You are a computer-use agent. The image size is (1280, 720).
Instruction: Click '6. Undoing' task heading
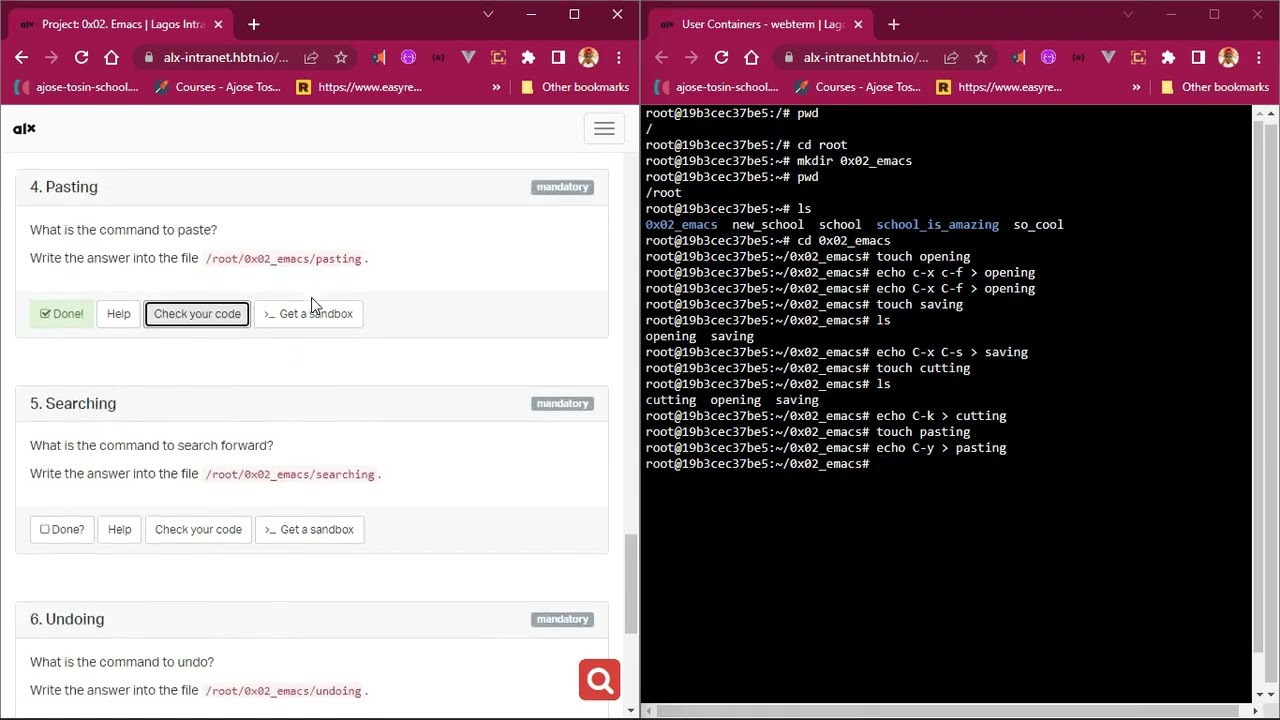click(67, 619)
